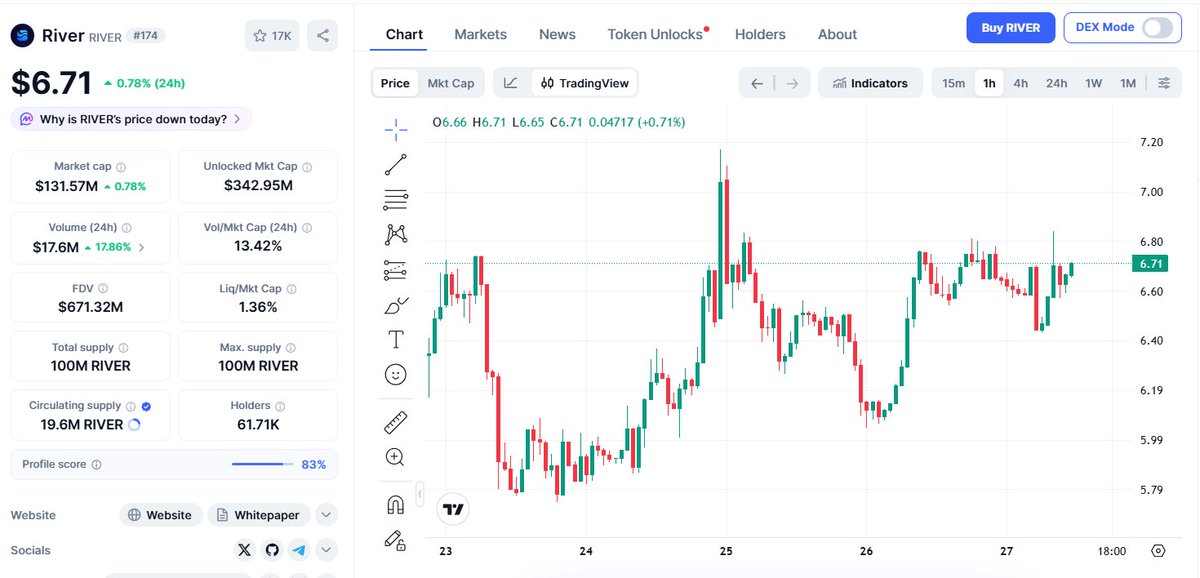Click the TradingView logo on chart
The width and height of the screenshot is (1200, 578).
pyautogui.click(x=455, y=509)
